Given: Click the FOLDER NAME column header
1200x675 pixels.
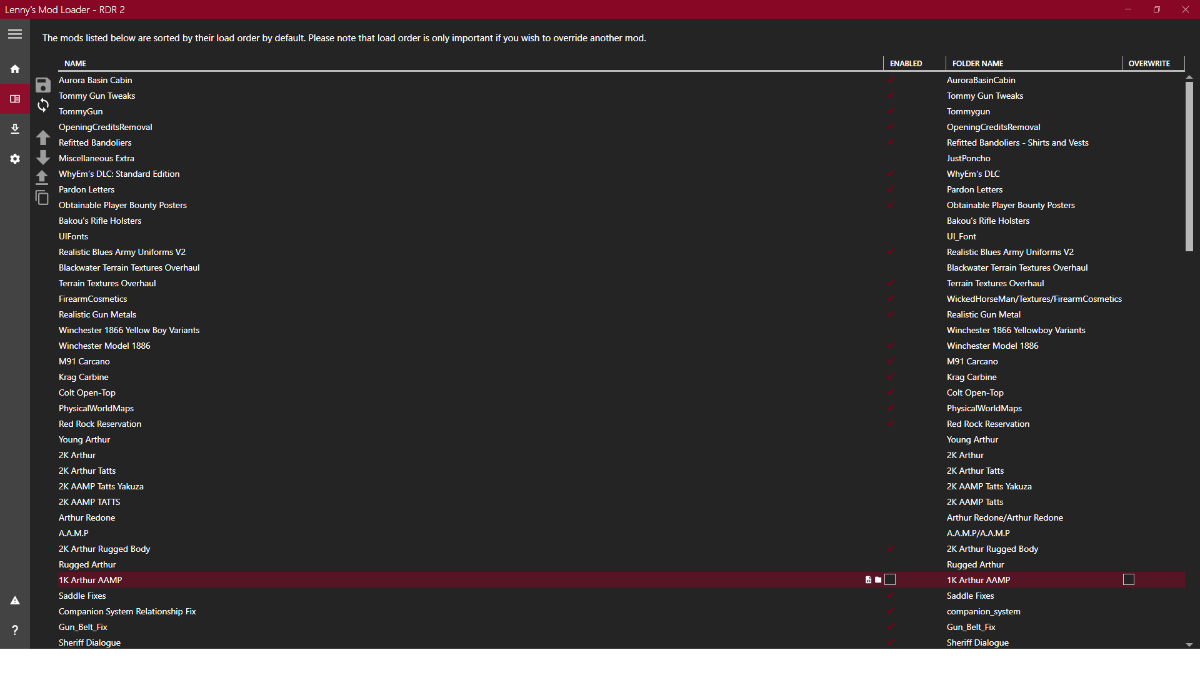Looking at the screenshot, I should click(x=977, y=64).
